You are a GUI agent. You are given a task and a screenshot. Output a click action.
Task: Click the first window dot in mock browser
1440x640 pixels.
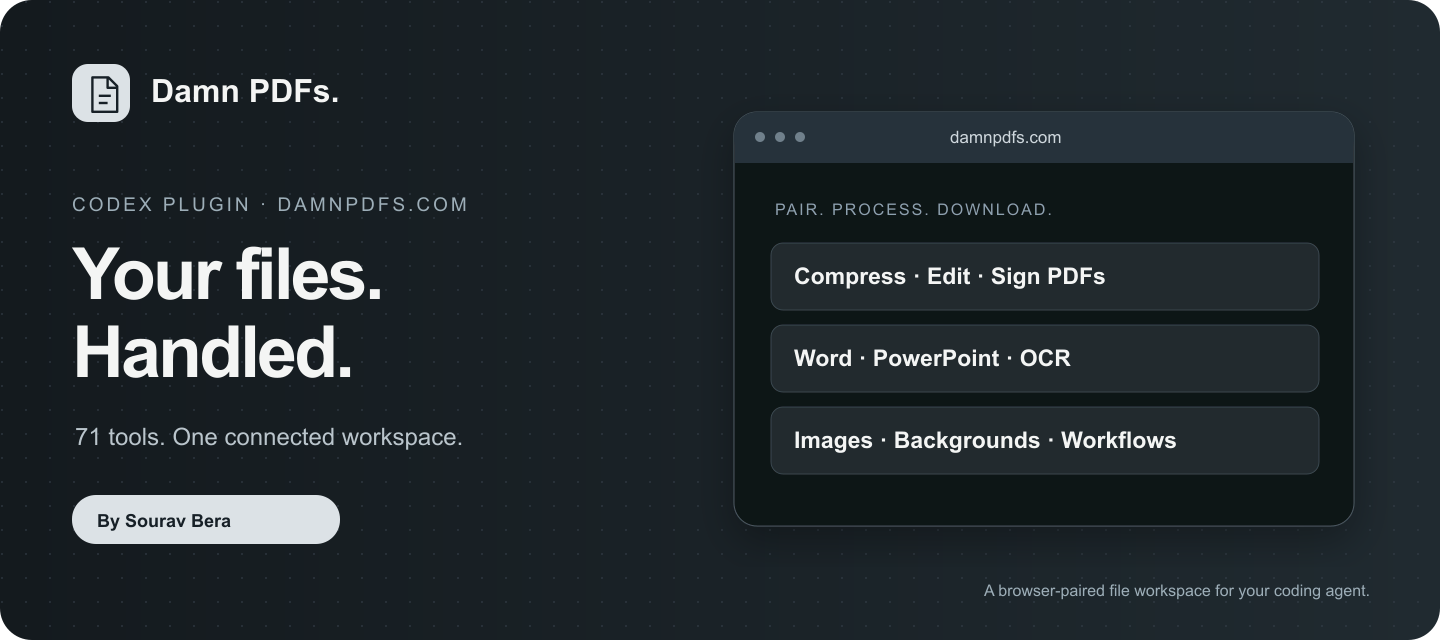click(x=760, y=137)
